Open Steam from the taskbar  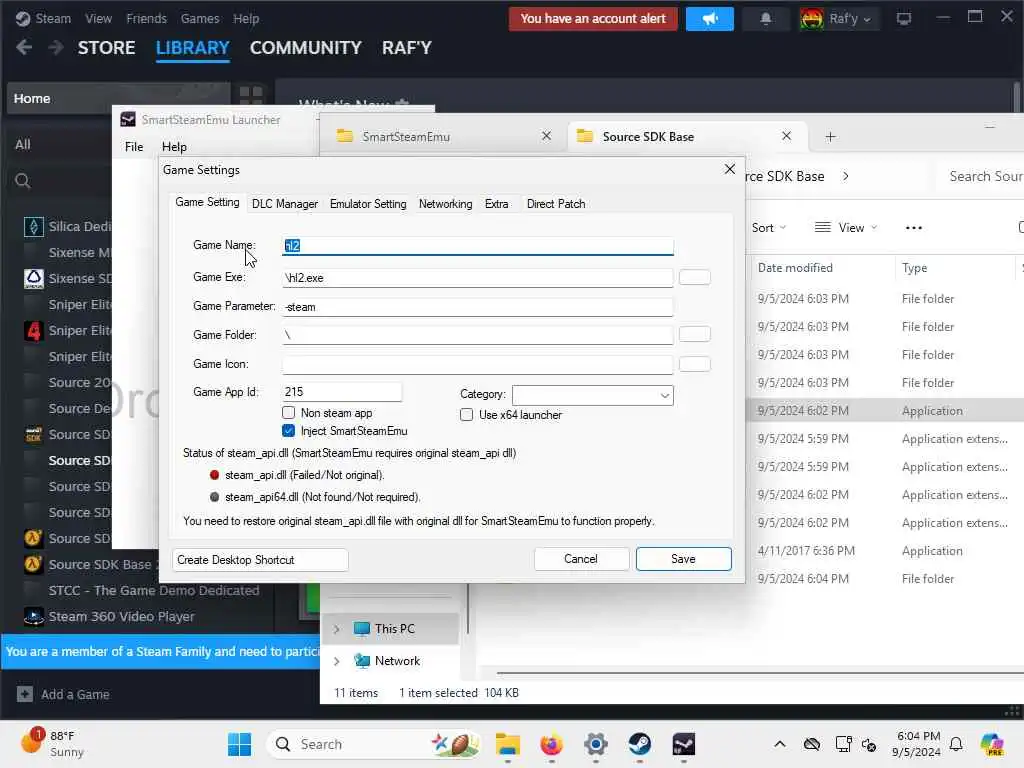639,744
